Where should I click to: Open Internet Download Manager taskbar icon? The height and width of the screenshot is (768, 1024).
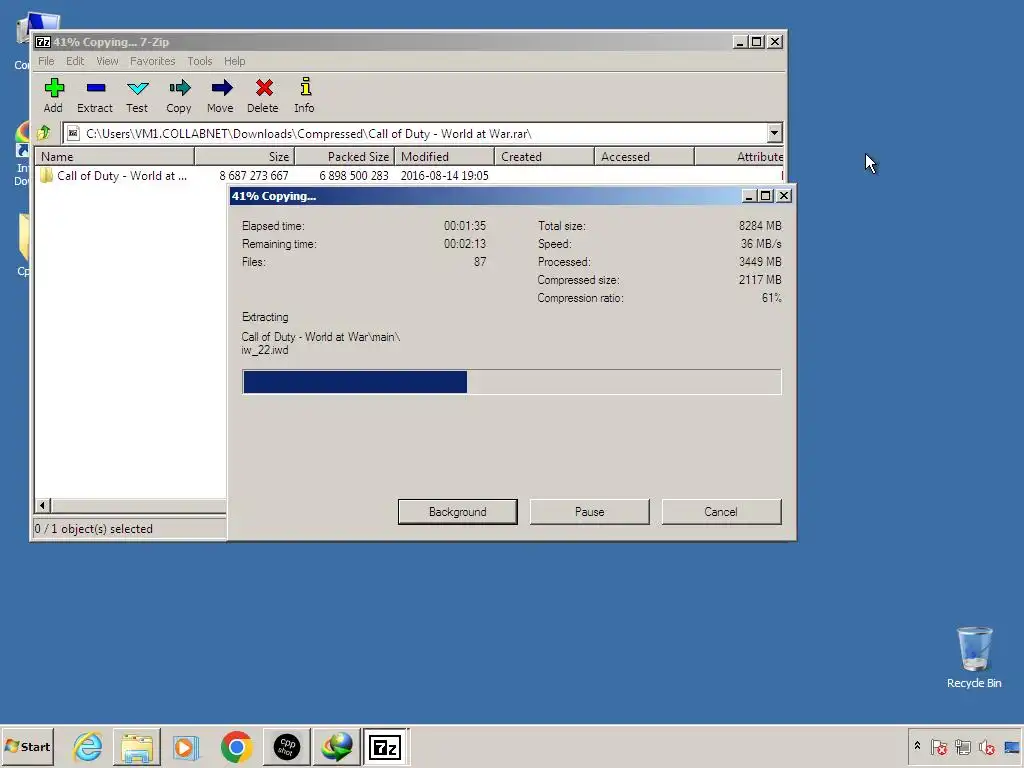pos(337,746)
